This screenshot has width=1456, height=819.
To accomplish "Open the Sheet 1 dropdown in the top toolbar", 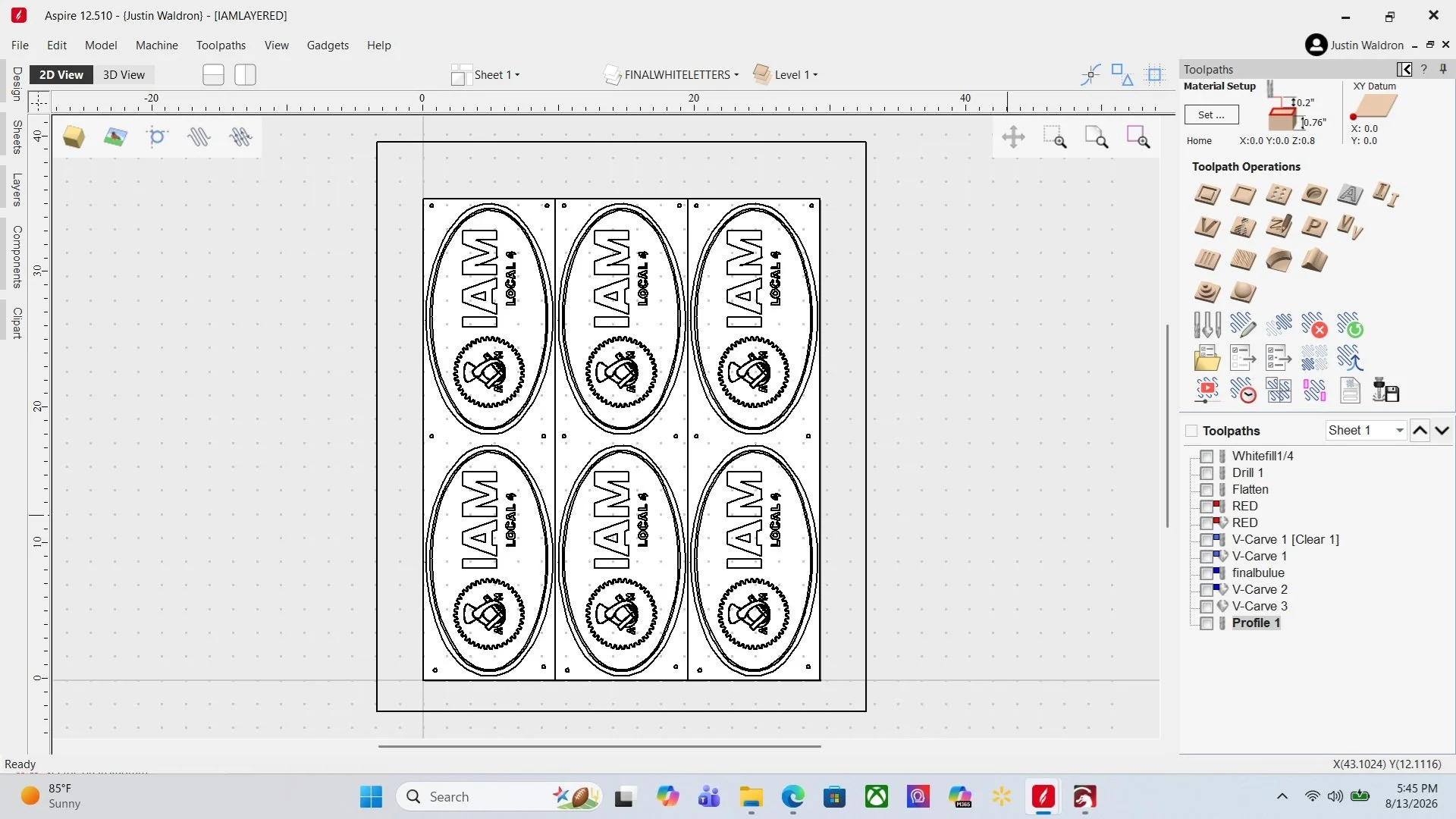I will point(485,74).
